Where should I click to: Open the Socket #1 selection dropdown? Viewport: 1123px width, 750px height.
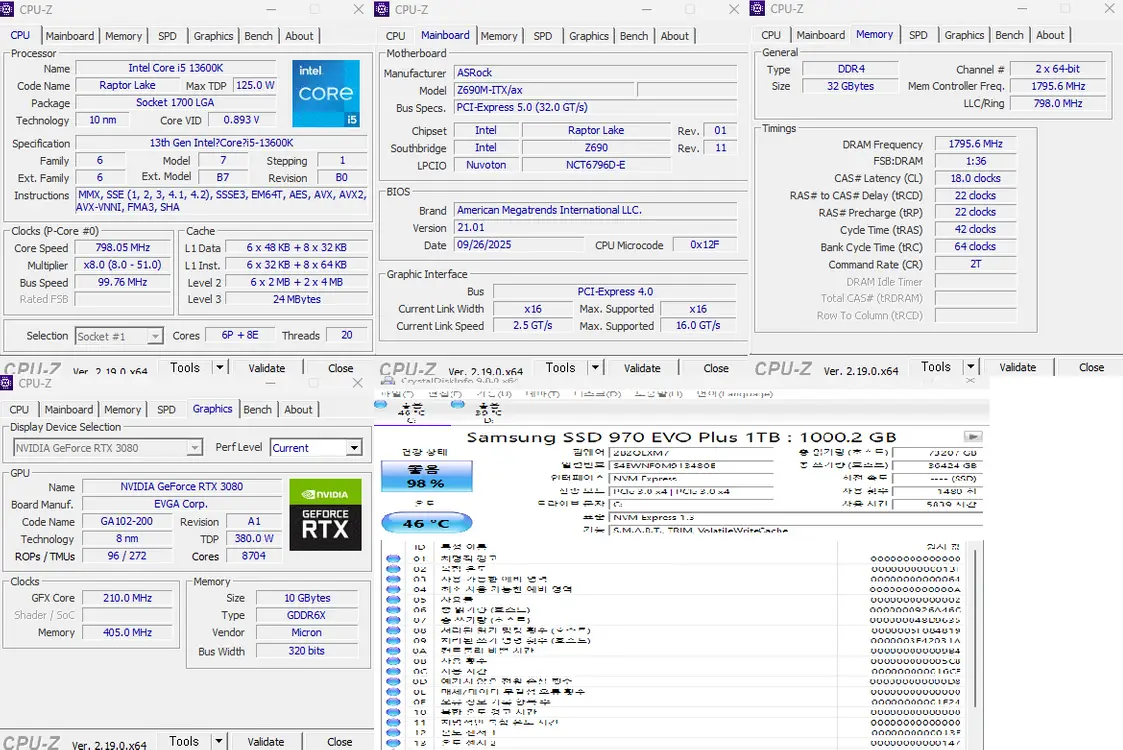pos(155,336)
